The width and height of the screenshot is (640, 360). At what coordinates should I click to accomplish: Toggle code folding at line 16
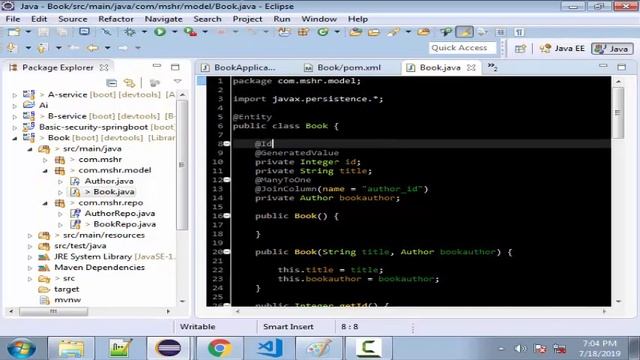tap(227, 216)
